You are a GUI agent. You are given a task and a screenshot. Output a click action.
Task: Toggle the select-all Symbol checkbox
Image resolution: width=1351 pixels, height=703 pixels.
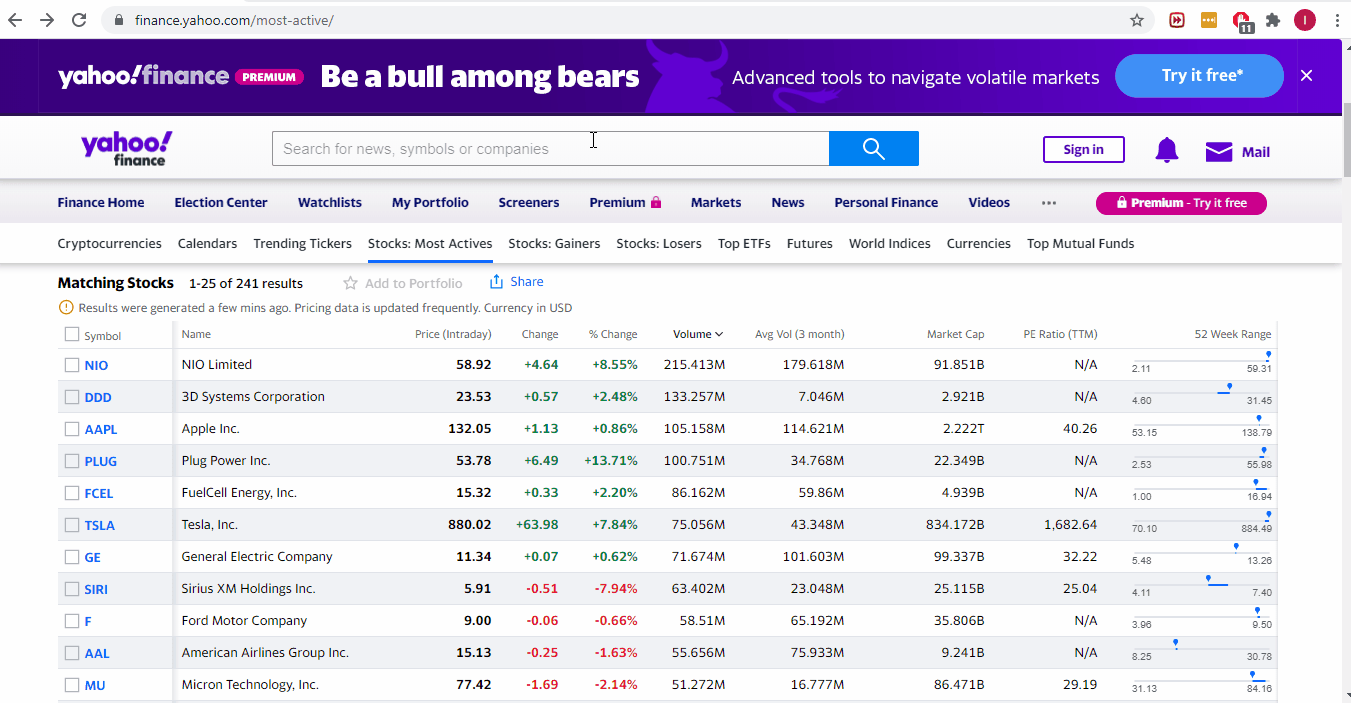point(72,335)
